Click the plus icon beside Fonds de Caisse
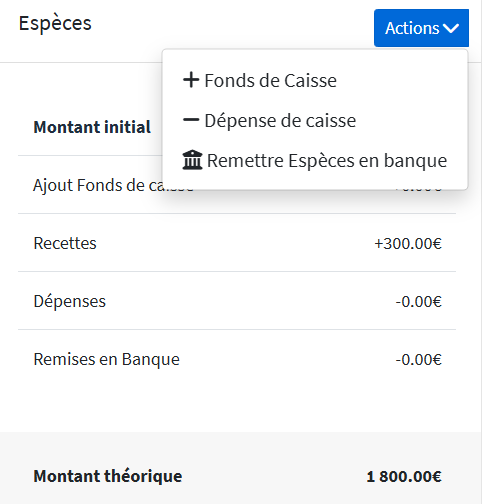The image size is (482, 504). (x=191, y=80)
